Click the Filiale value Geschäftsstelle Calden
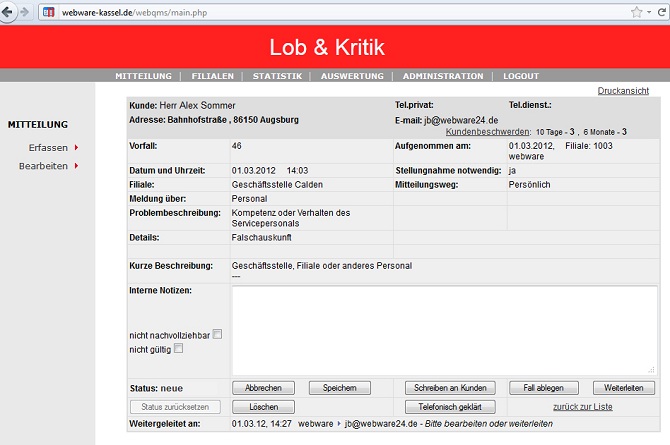Screen dimensions: 670x445 (x=277, y=185)
